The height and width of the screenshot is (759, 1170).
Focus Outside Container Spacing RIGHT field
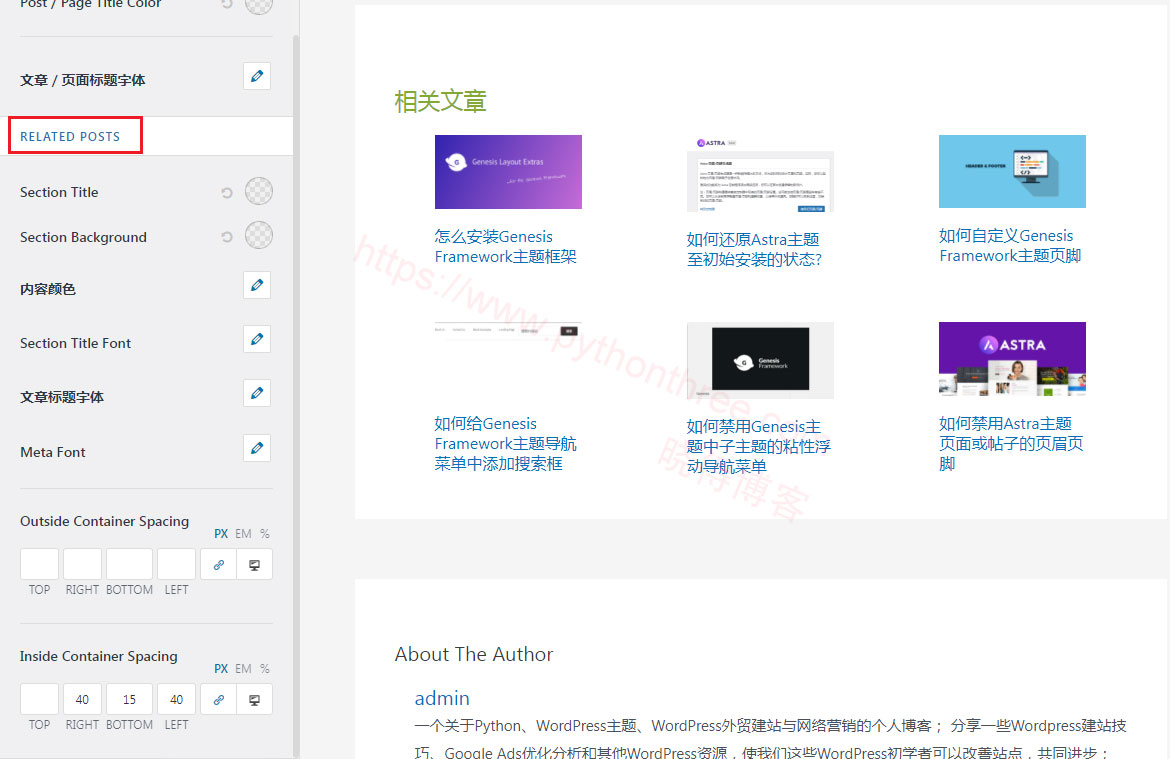click(x=82, y=564)
